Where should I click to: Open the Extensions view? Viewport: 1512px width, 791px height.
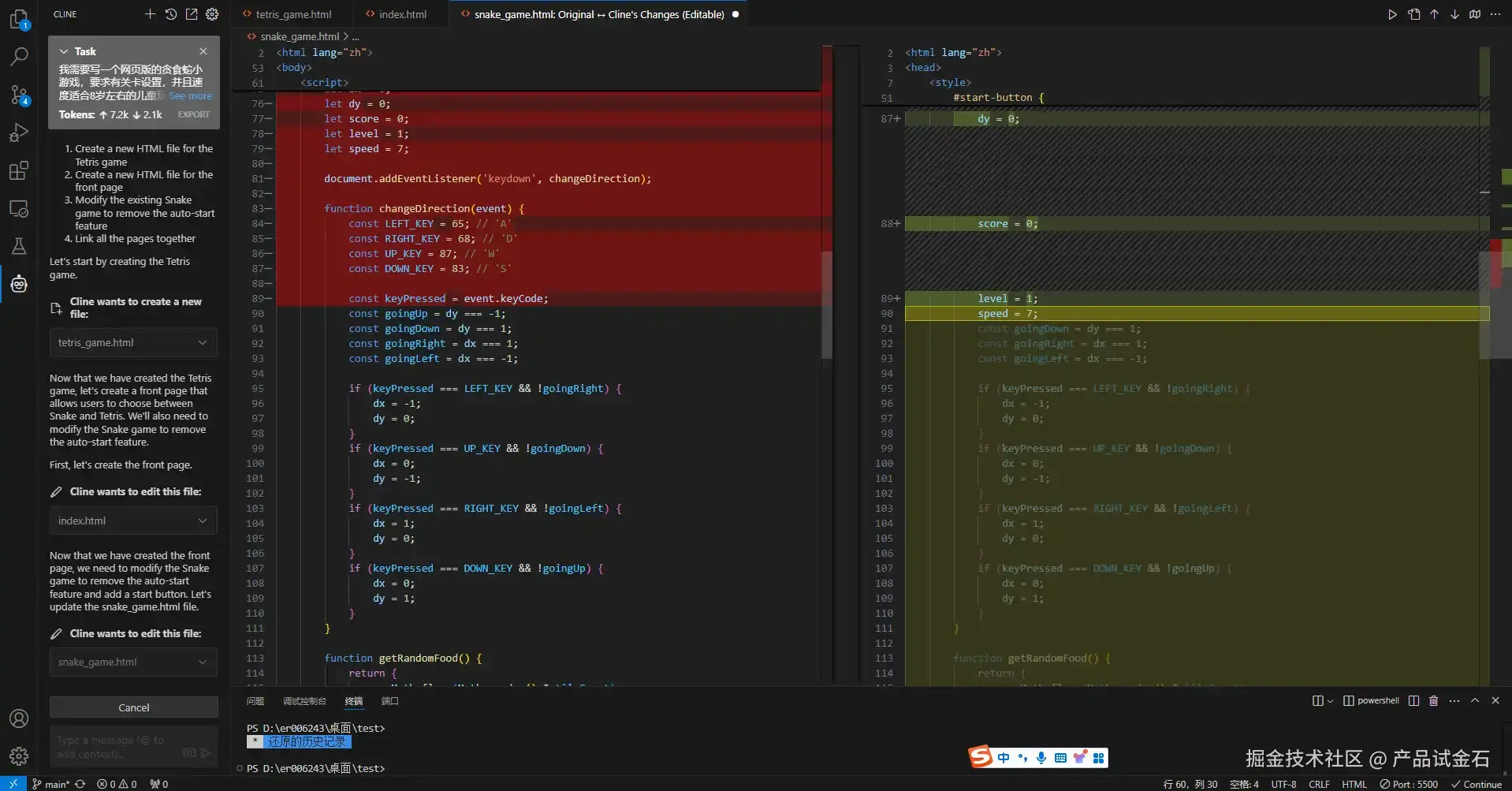[x=19, y=170]
